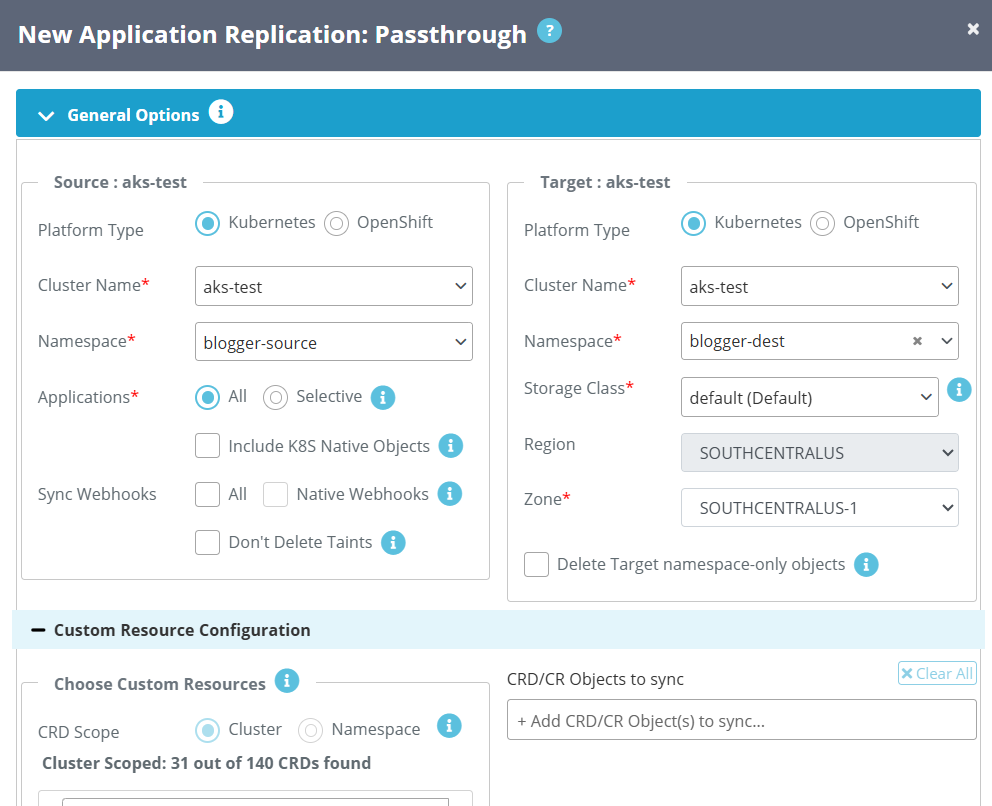Check Delete Target namespace-only objects
This screenshot has width=992, height=806.
[x=536, y=564]
